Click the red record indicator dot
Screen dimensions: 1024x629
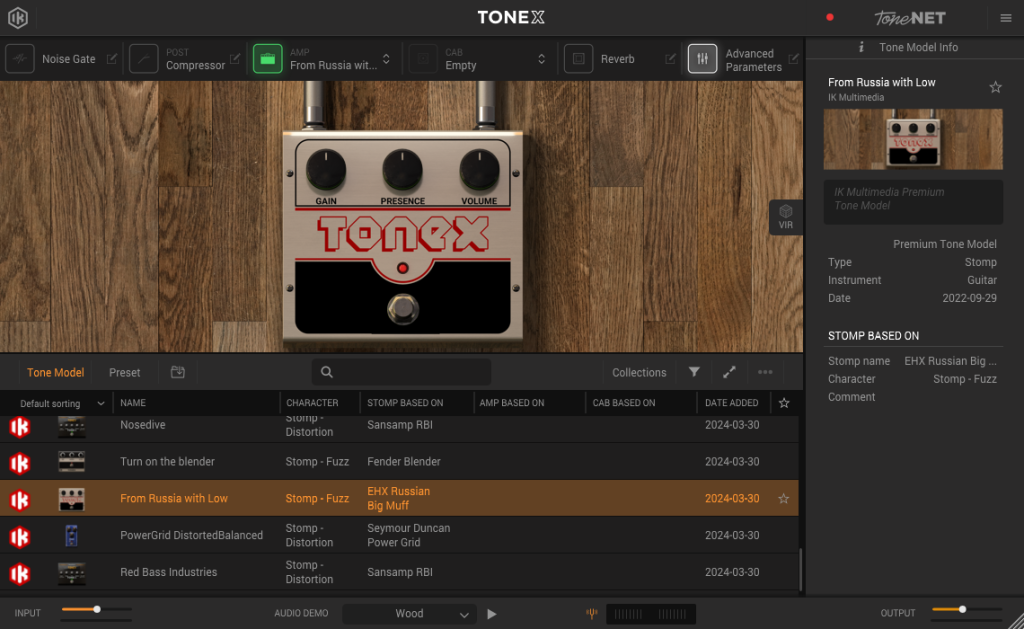pyautogui.click(x=830, y=18)
